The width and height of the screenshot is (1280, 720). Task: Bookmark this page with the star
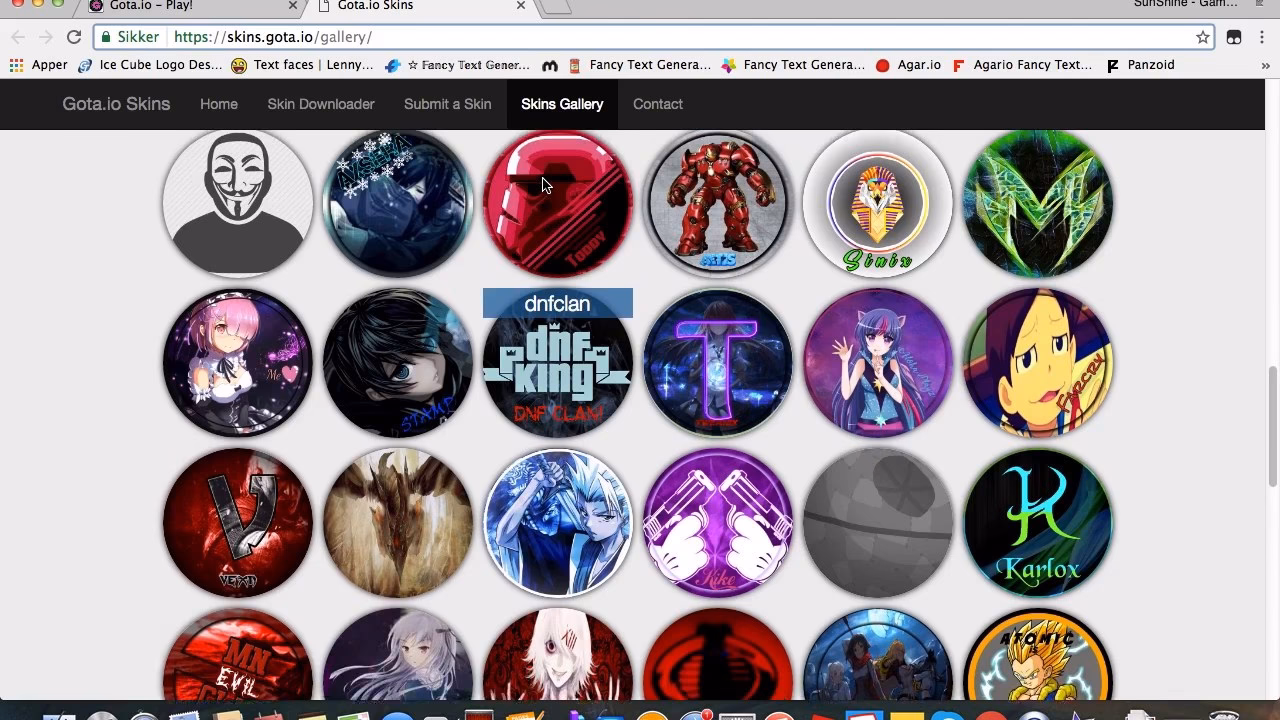pos(1202,37)
